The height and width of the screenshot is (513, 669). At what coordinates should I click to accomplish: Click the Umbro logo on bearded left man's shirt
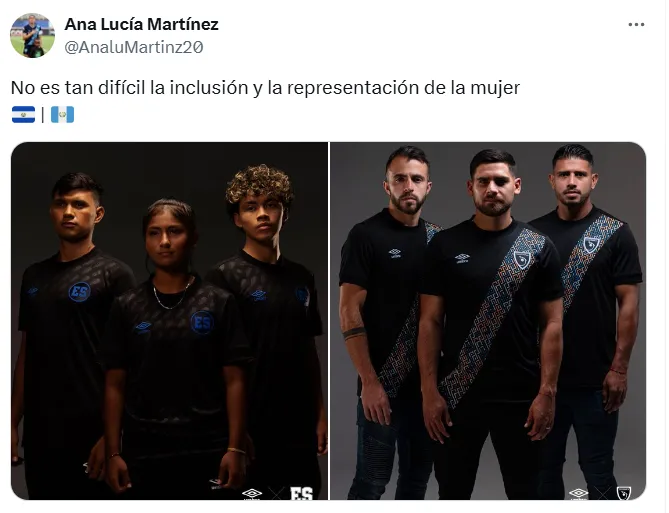pos(395,253)
